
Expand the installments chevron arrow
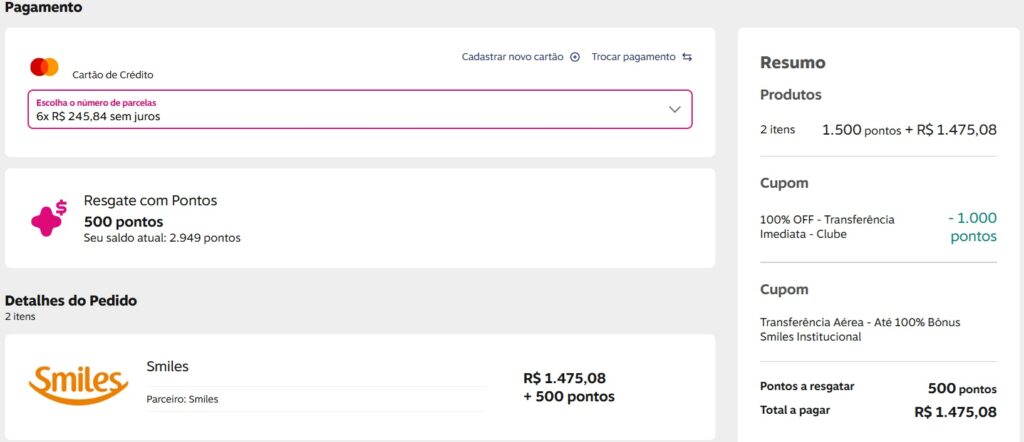(674, 109)
